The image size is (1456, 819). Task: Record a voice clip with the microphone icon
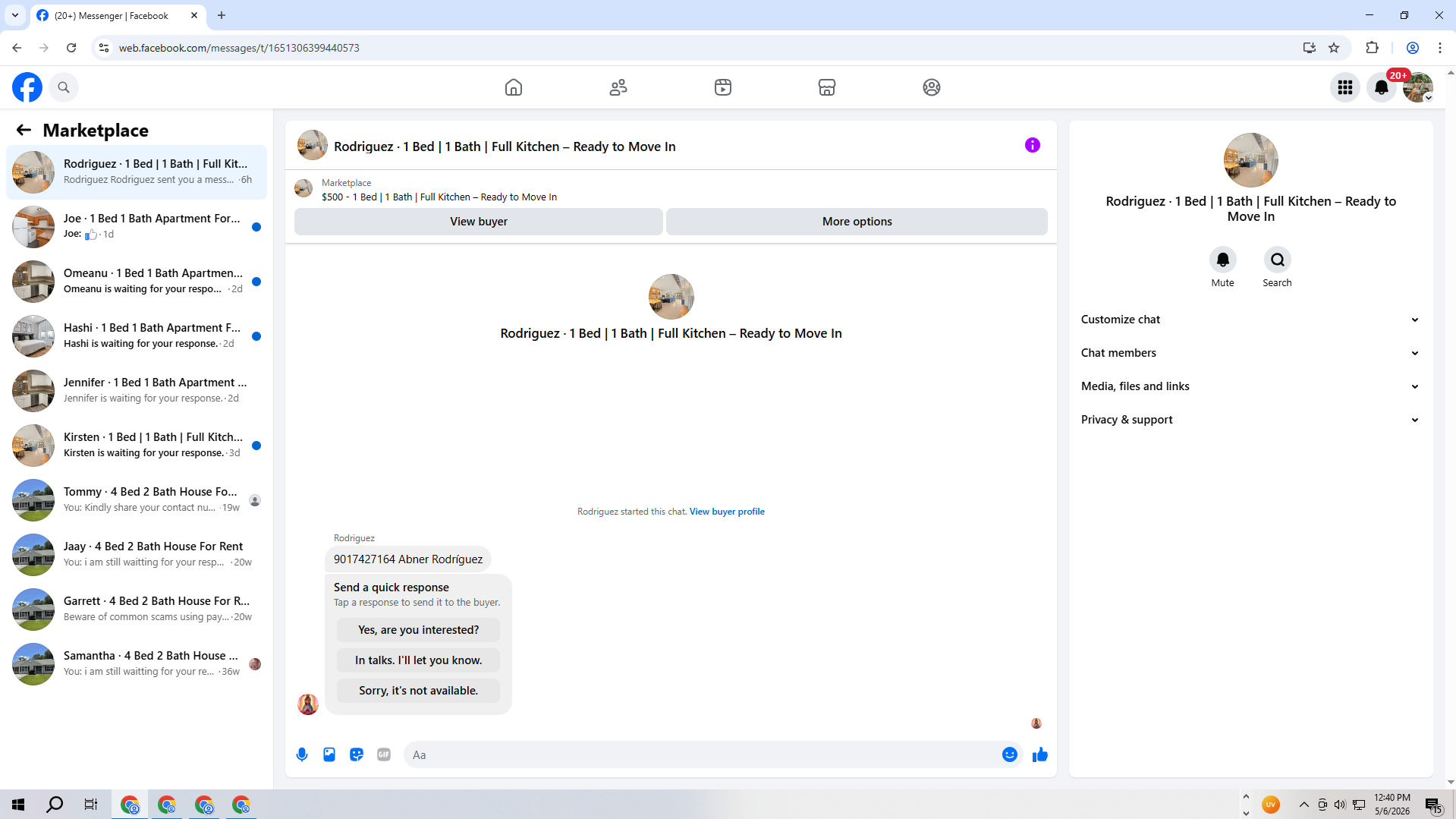[302, 754]
